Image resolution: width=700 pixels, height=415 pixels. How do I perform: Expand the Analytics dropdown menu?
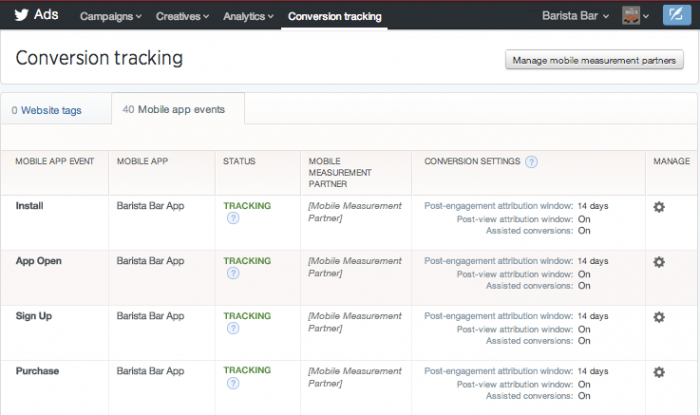point(251,17)
